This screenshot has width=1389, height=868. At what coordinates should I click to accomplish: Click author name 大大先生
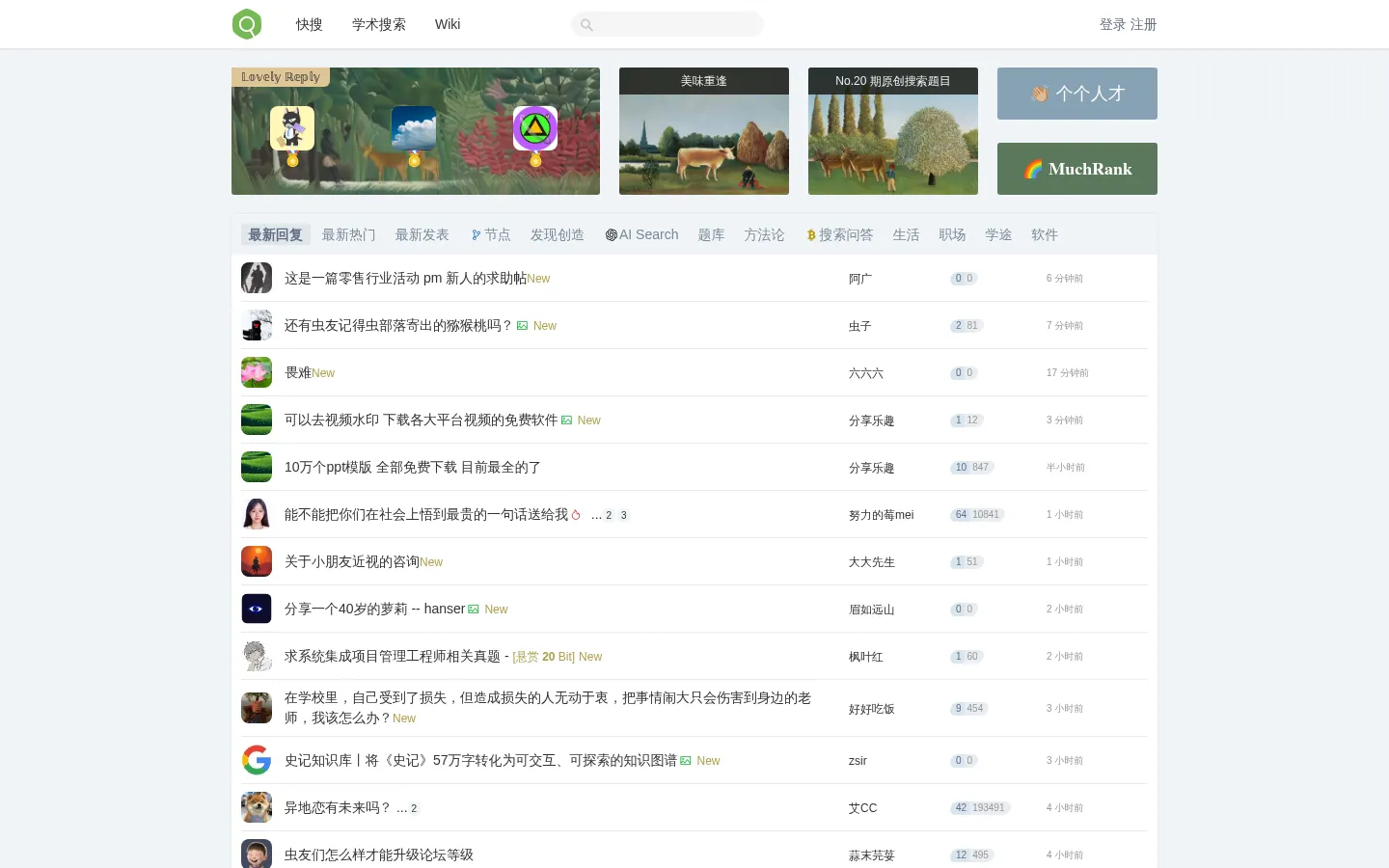(871, 562)
